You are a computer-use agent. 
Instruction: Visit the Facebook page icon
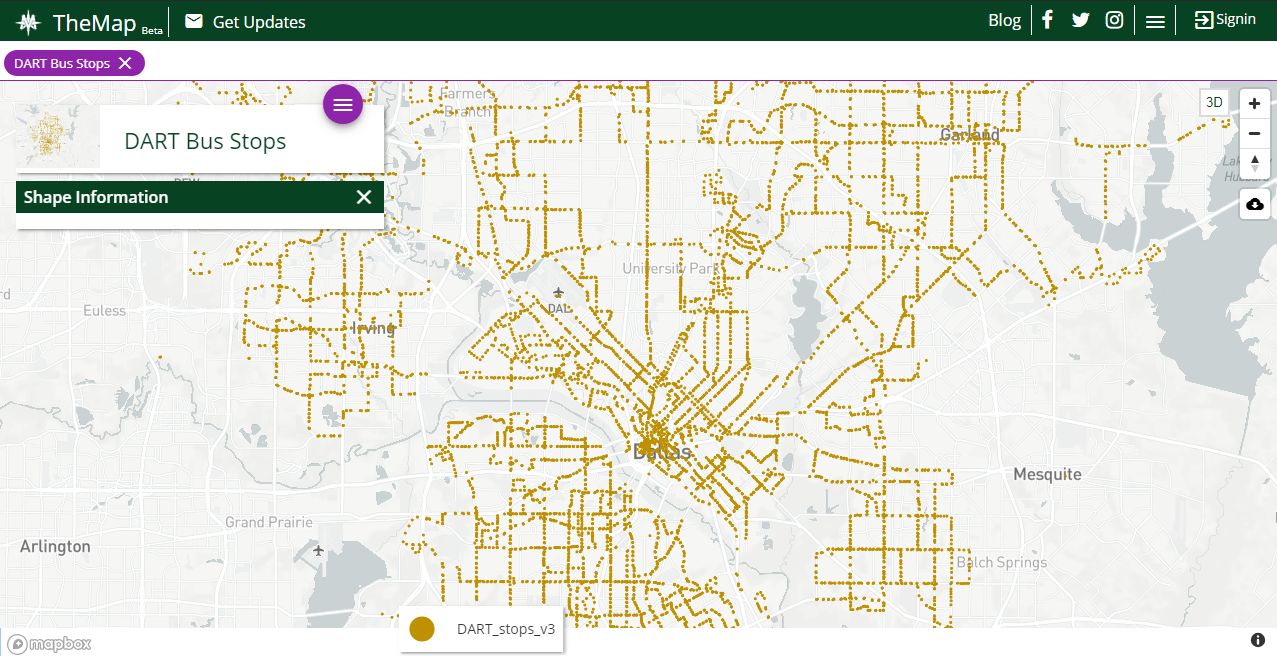[1047, 20]
